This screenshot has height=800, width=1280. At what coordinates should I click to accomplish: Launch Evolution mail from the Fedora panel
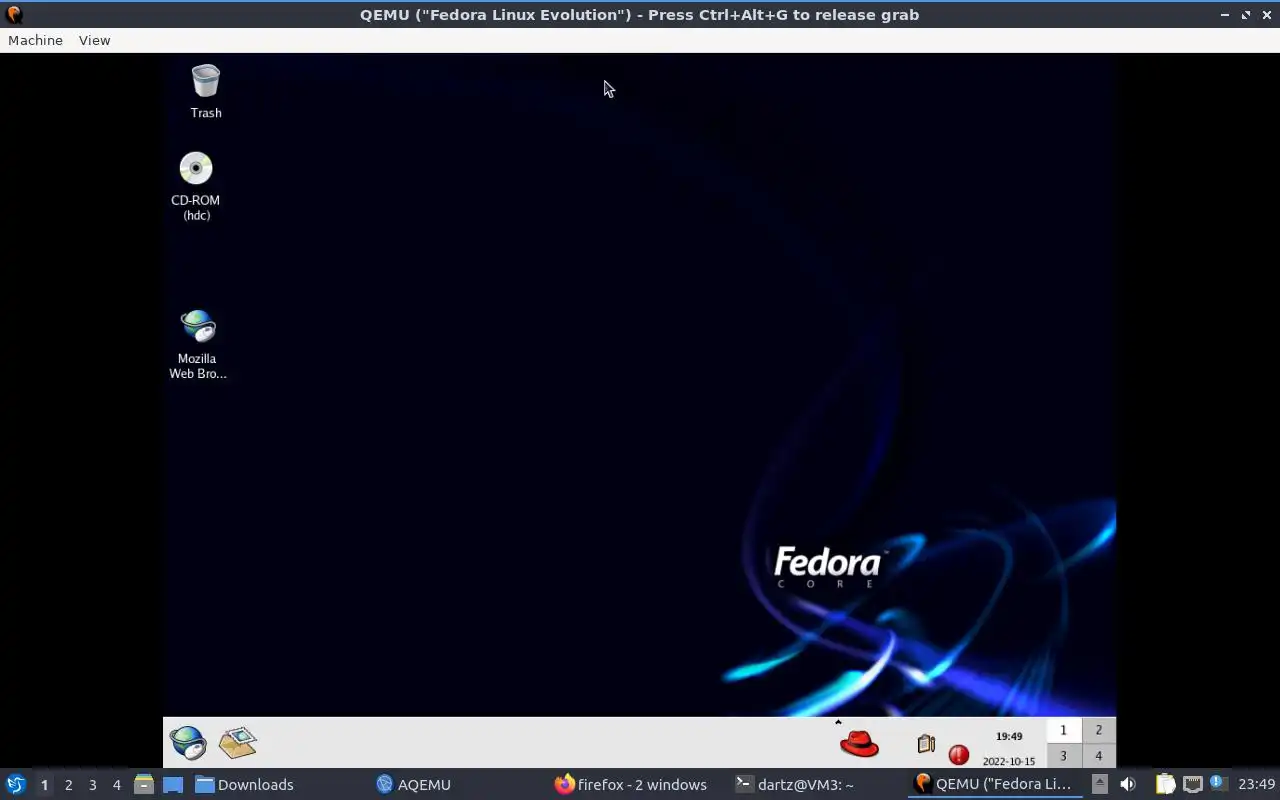238,742
